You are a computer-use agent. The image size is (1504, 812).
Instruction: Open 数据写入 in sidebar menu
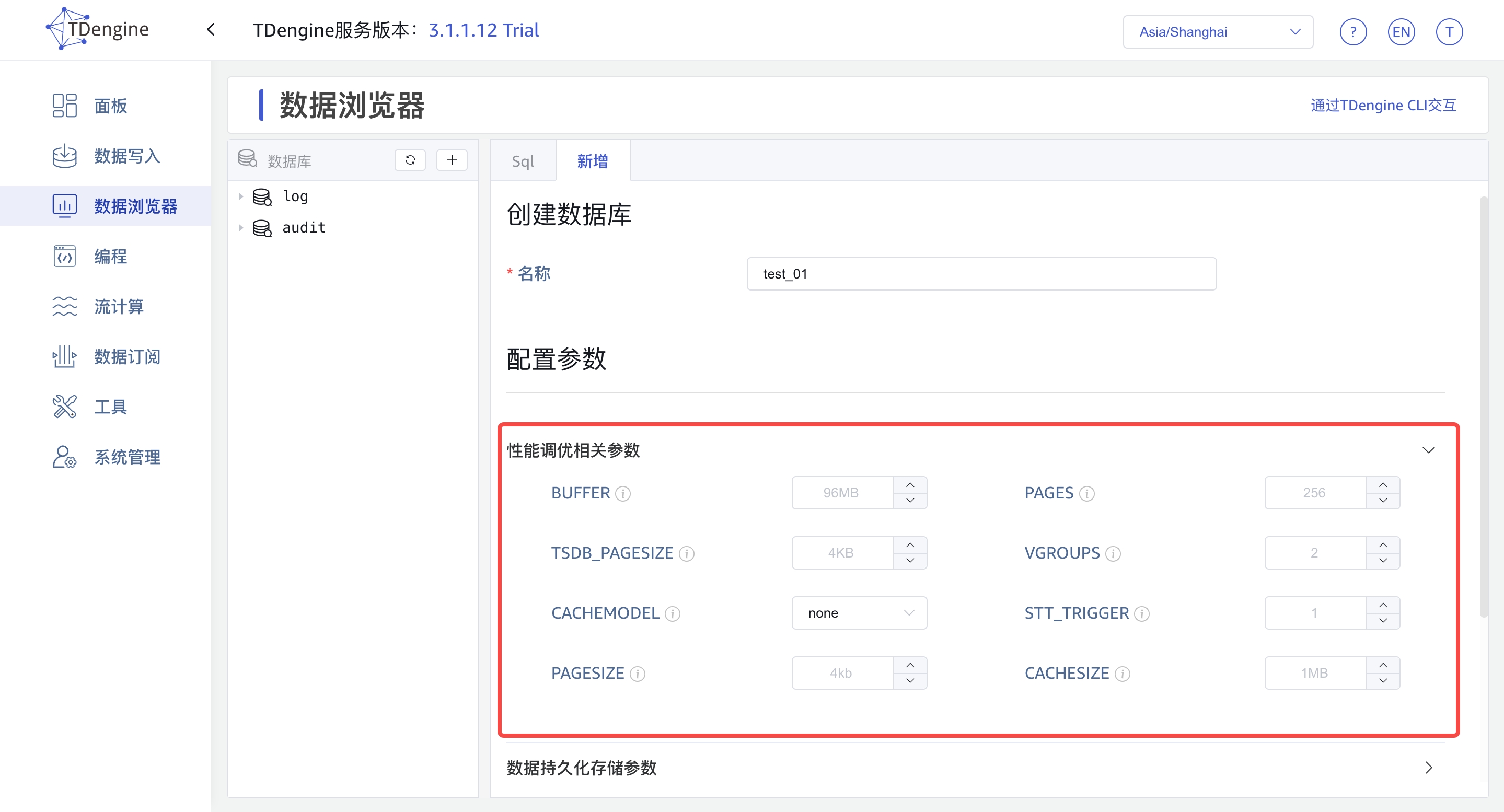pos(126,156)
